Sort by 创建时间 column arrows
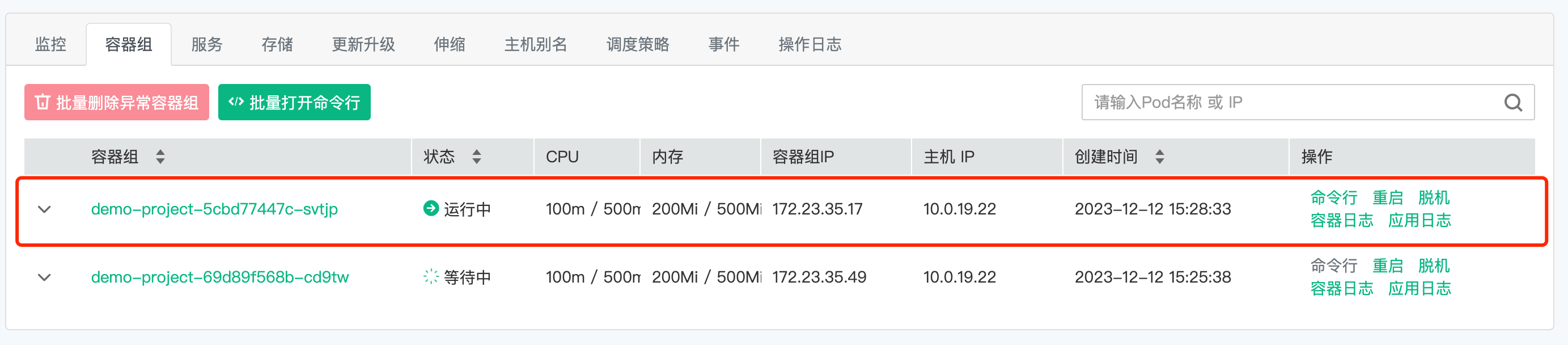1568x345 pixels. [1160, 157]
